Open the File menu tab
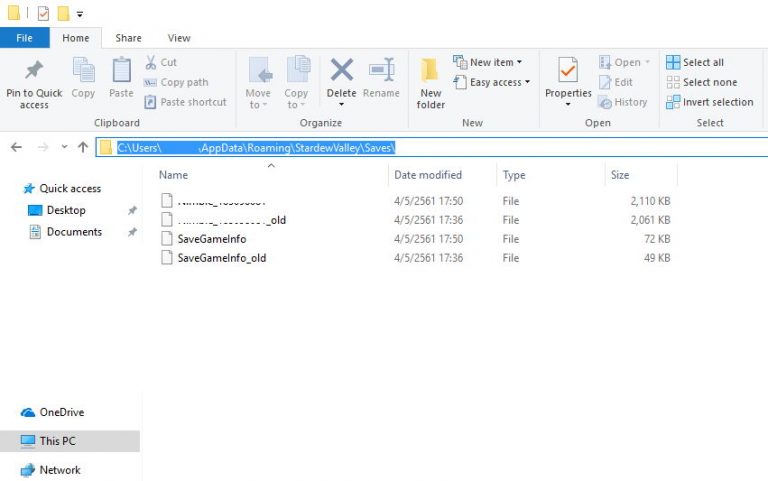 [24, 38]
